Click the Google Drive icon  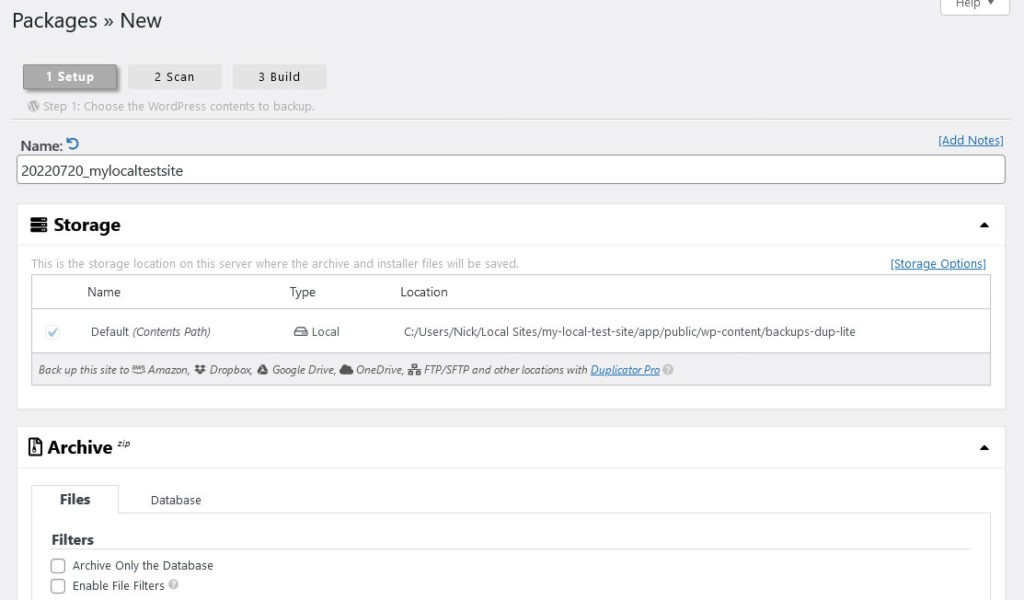[x=262, y=370]
